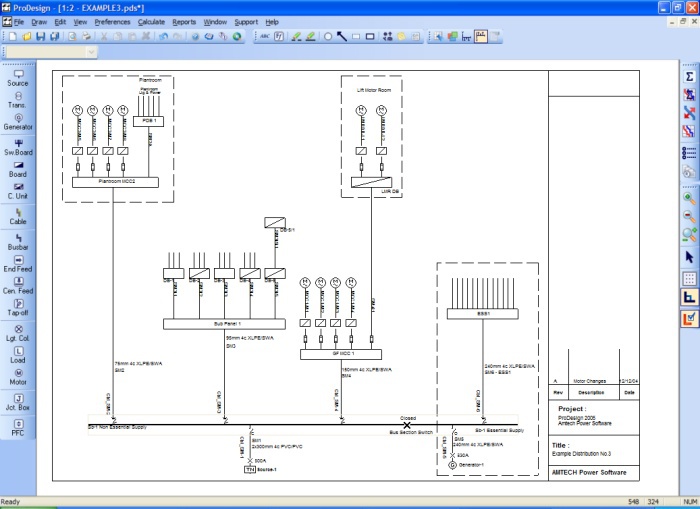Click the NUM status bar indicator
The image size is (700, 509).
[x=690, y=502]
